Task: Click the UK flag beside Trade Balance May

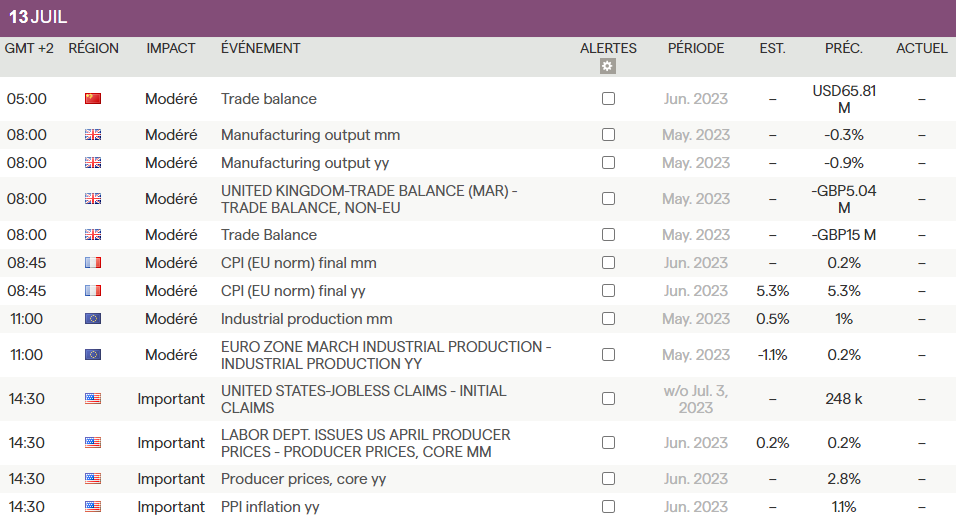Action: [93, 235]
